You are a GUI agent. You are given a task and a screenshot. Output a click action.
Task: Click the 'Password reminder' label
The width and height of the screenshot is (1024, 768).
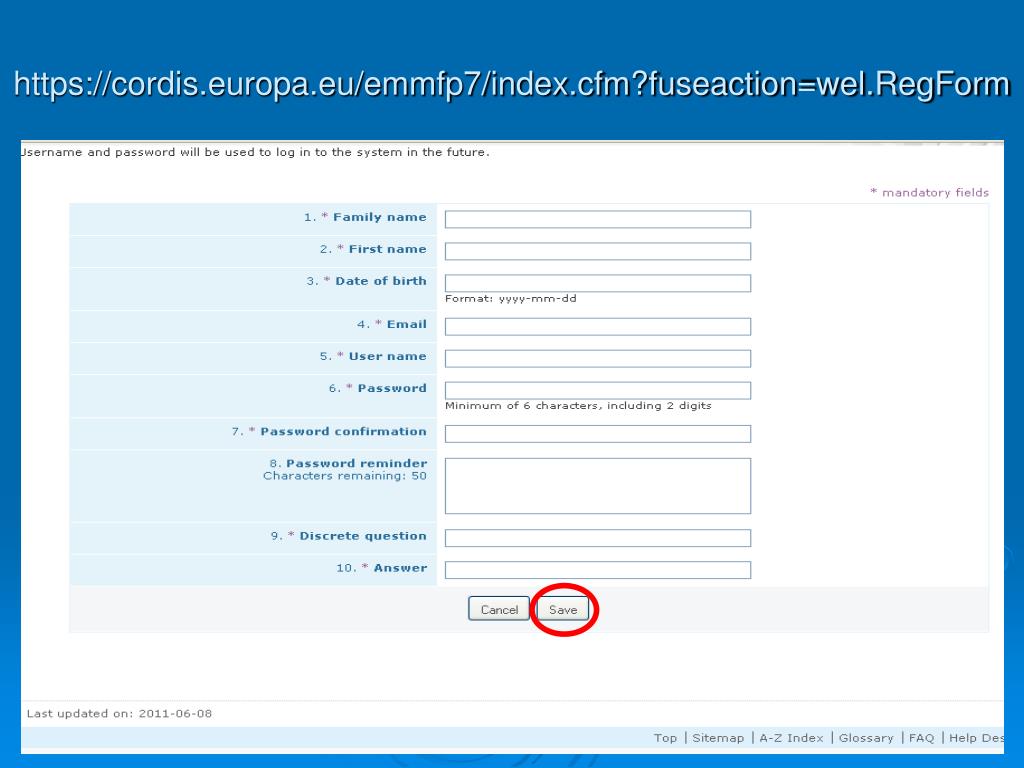(356, 463)
